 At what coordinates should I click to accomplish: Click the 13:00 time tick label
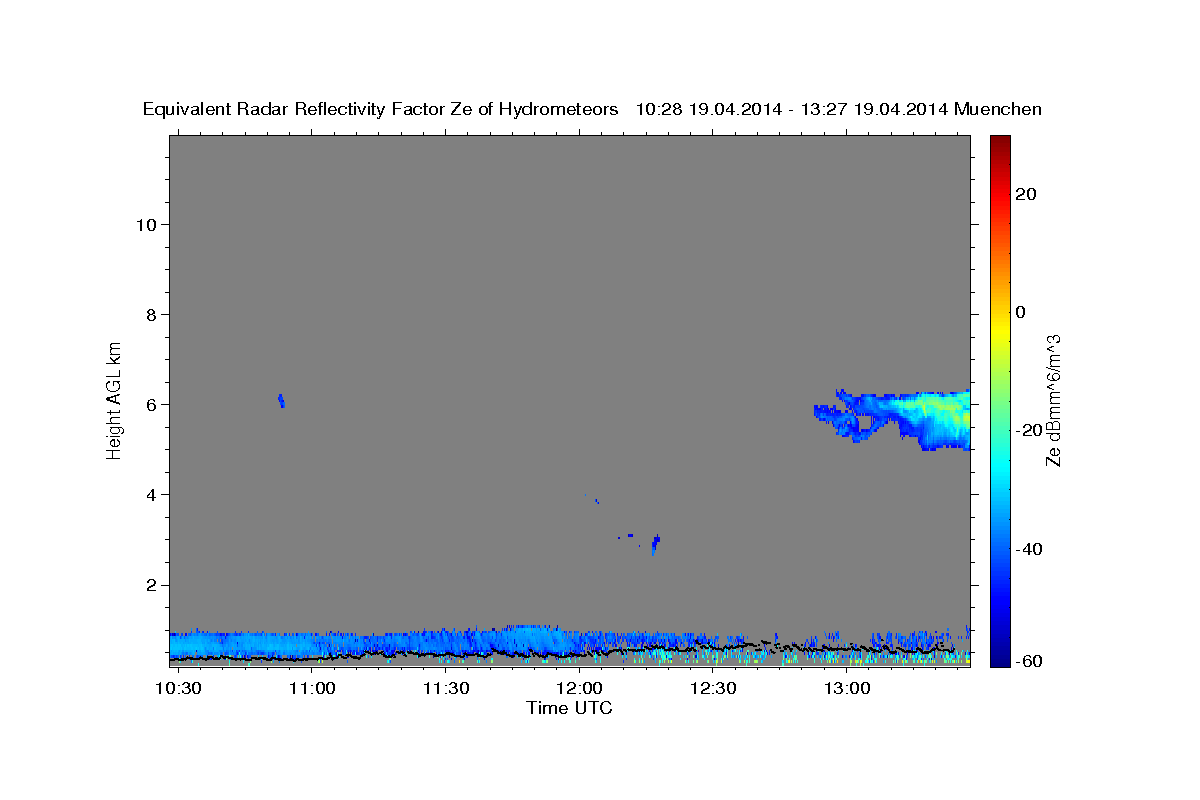click(x=847, y=688)
